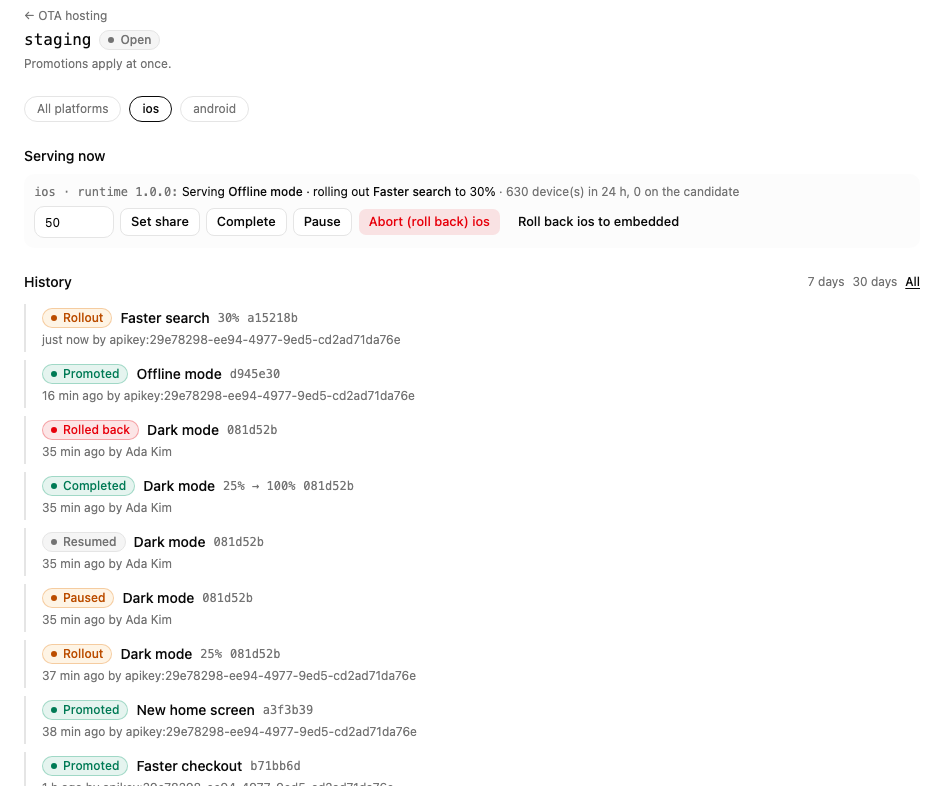Go back to OTA hosting
Viewport: 944px width, 786px height.
66,16
